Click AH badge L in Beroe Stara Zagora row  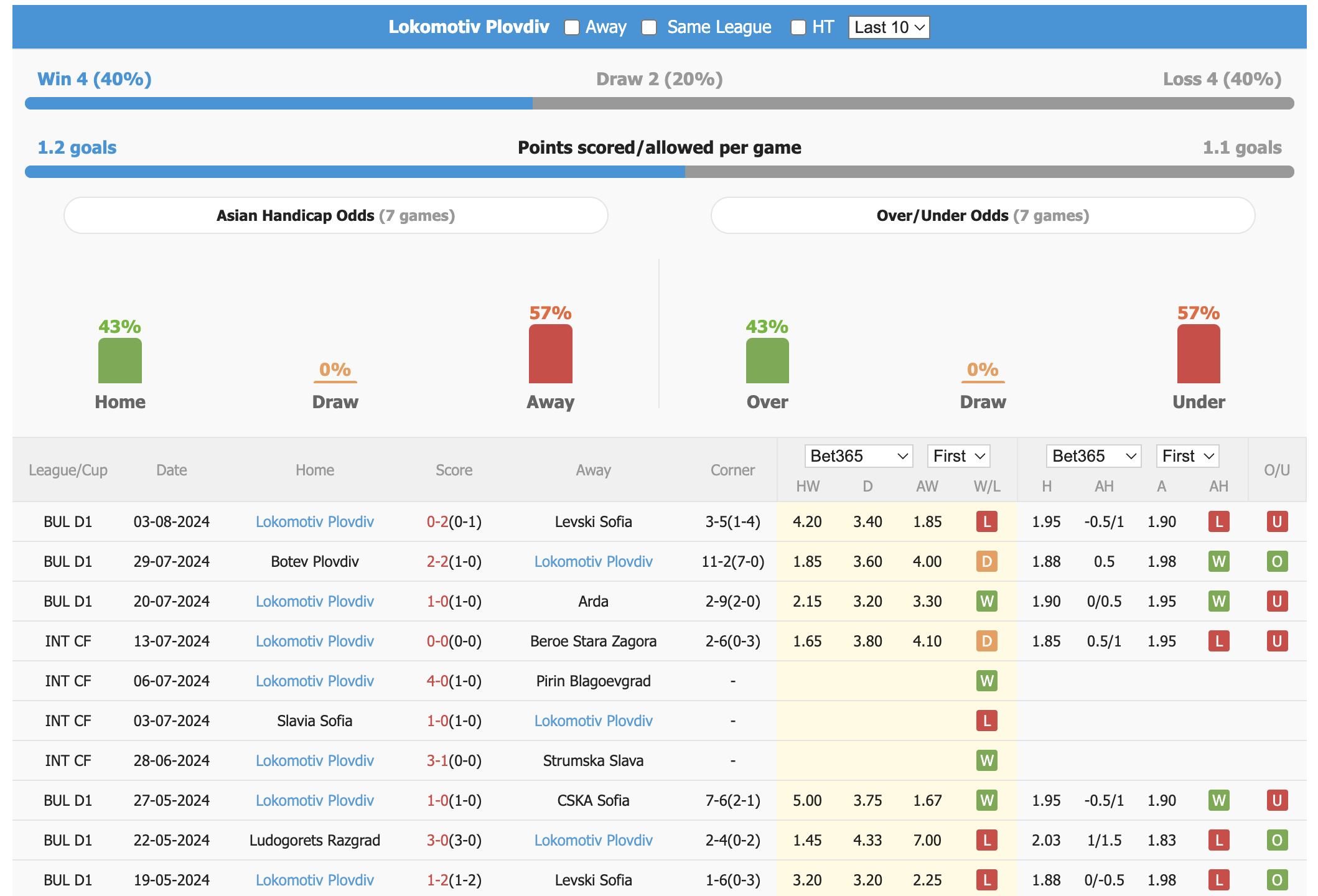[x=1219, y=641]
